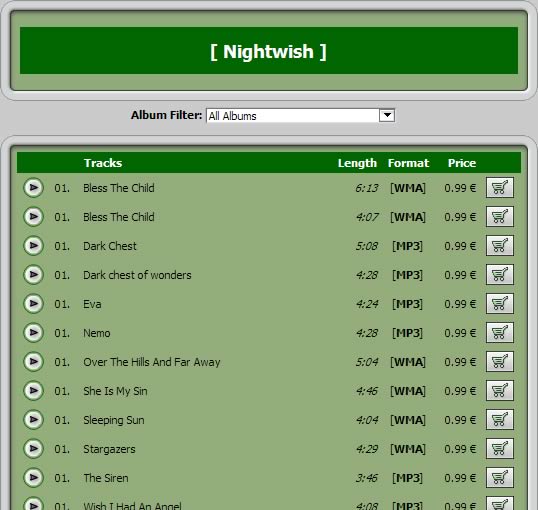Select Over The Hills And Far Away title

click(x=152, y=362)
